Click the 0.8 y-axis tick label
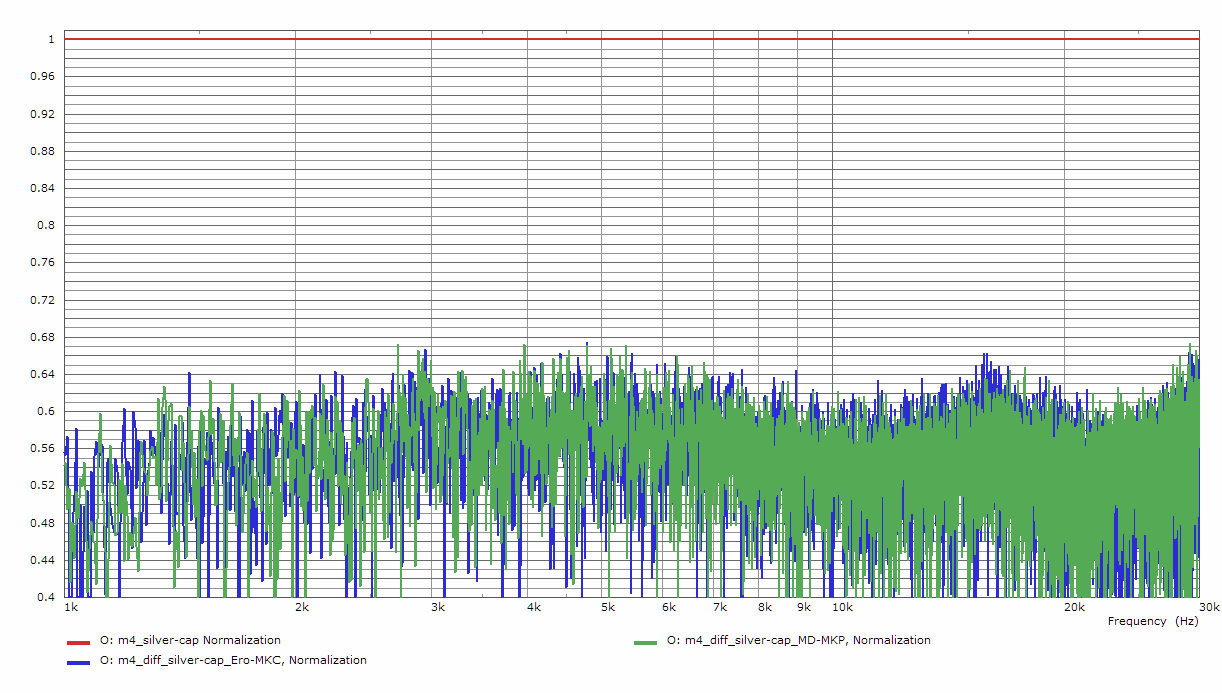1222x693 pixels. tap(46, 226)
